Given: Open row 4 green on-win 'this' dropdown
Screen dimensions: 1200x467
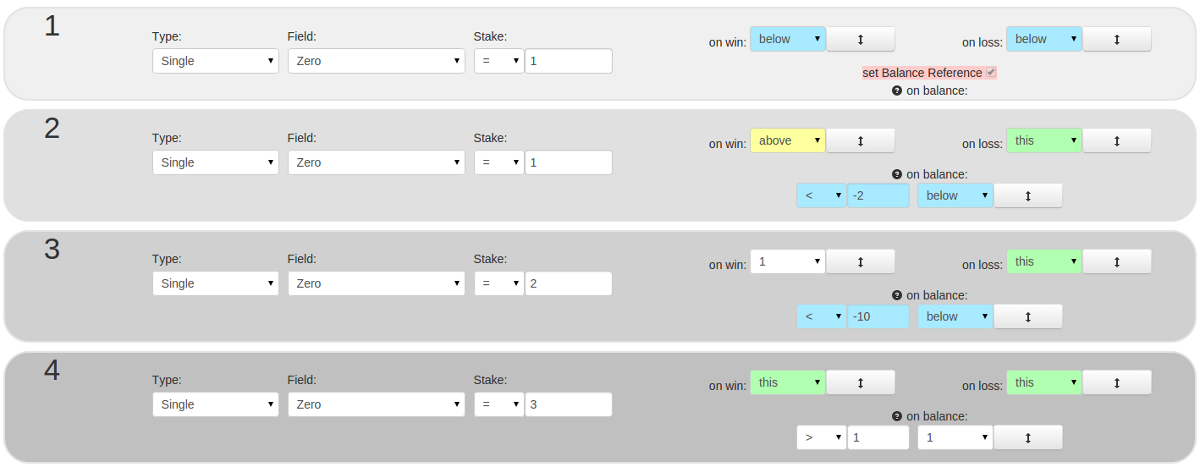Looking at the screenshot, I should point(788,383).
